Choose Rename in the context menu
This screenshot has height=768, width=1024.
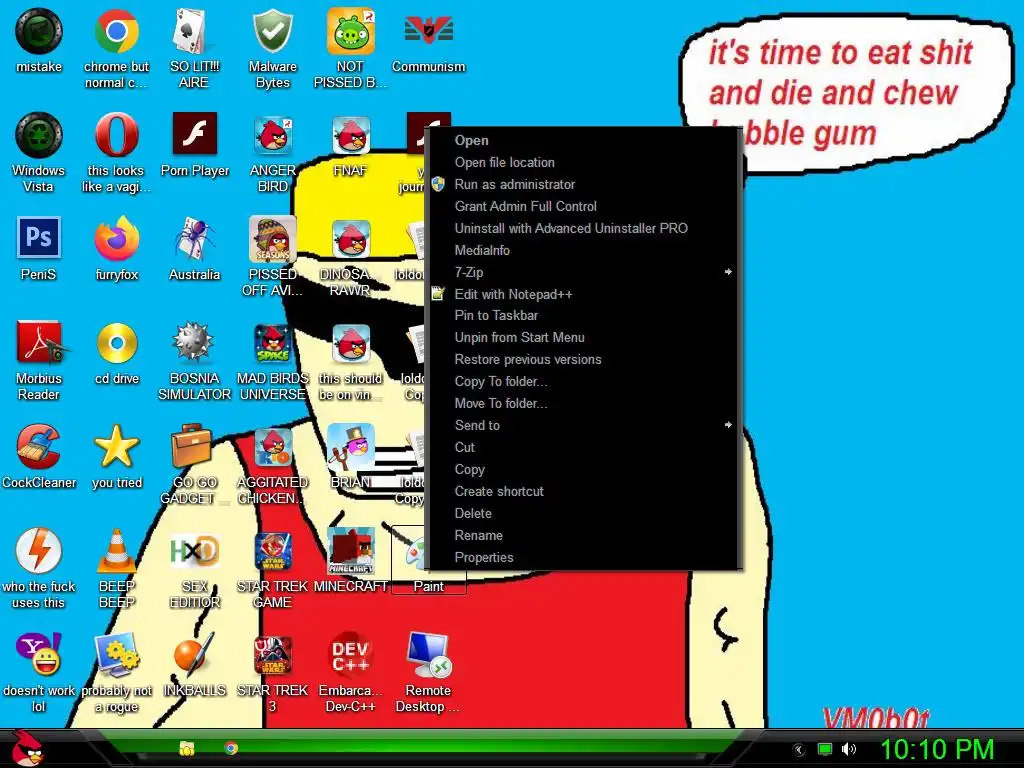click(x=583, y=536)
